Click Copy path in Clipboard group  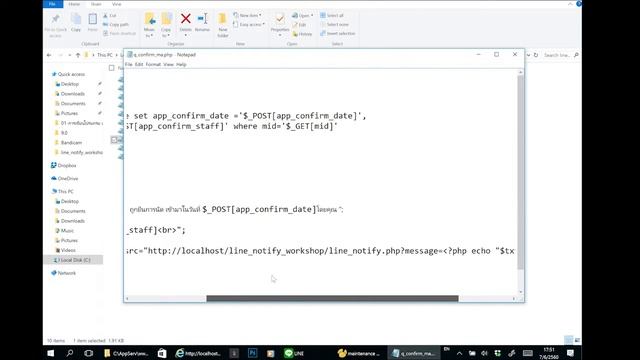(116, 24)
